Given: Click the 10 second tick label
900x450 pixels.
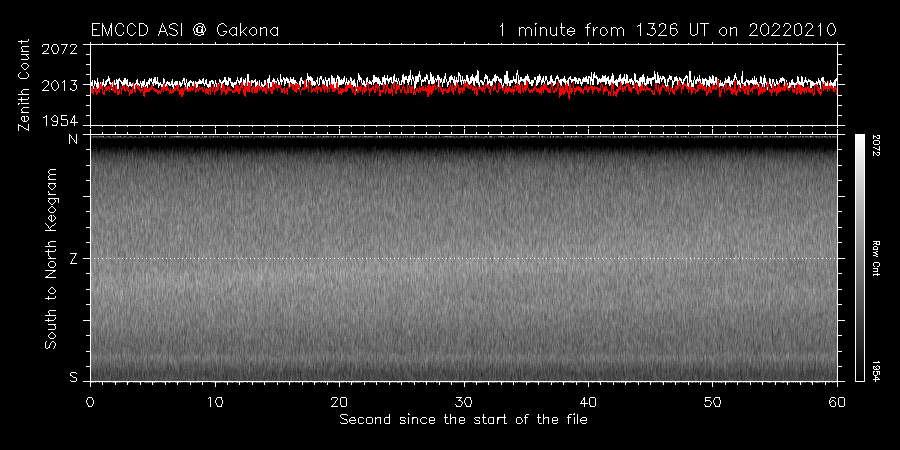Looking at the screenshot, I should pos(215,401).
